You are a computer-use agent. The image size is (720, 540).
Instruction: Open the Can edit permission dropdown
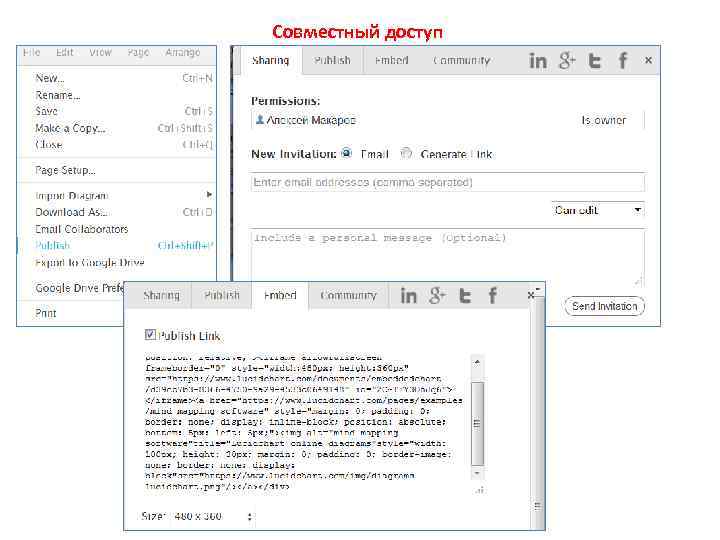[x=597, y=210]
